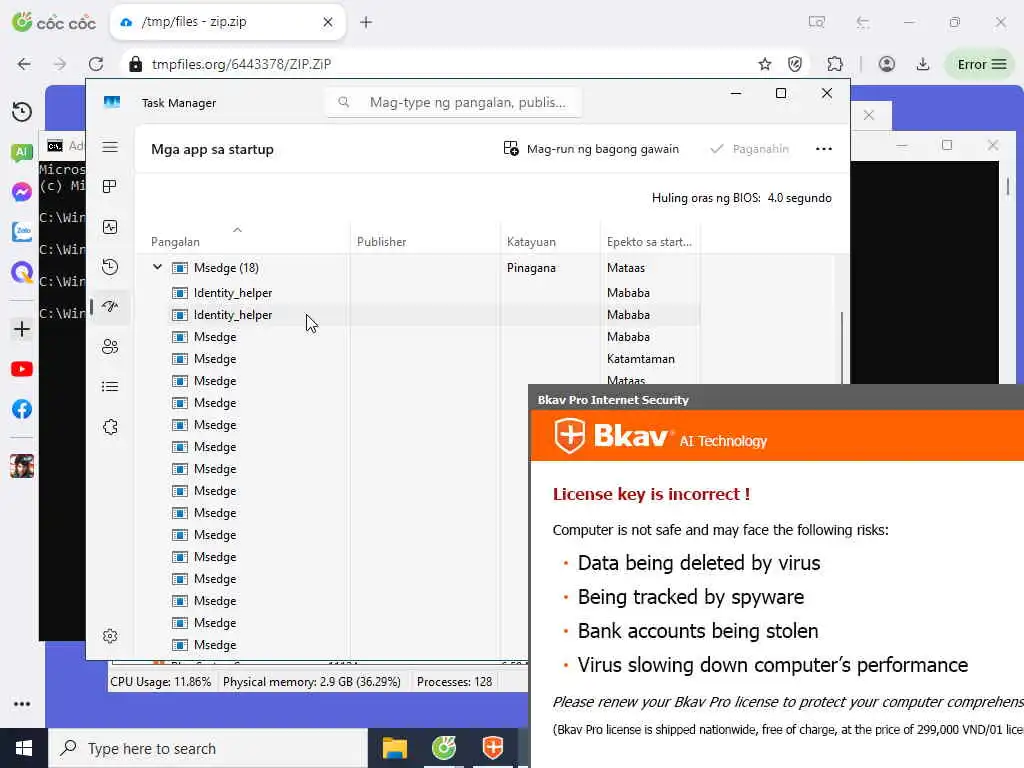This screenshot has height=768, width=1024.
Task: Open Coc Coc AI chat sidebar icon
Action: pyautogui.click(x=22, y=152)
